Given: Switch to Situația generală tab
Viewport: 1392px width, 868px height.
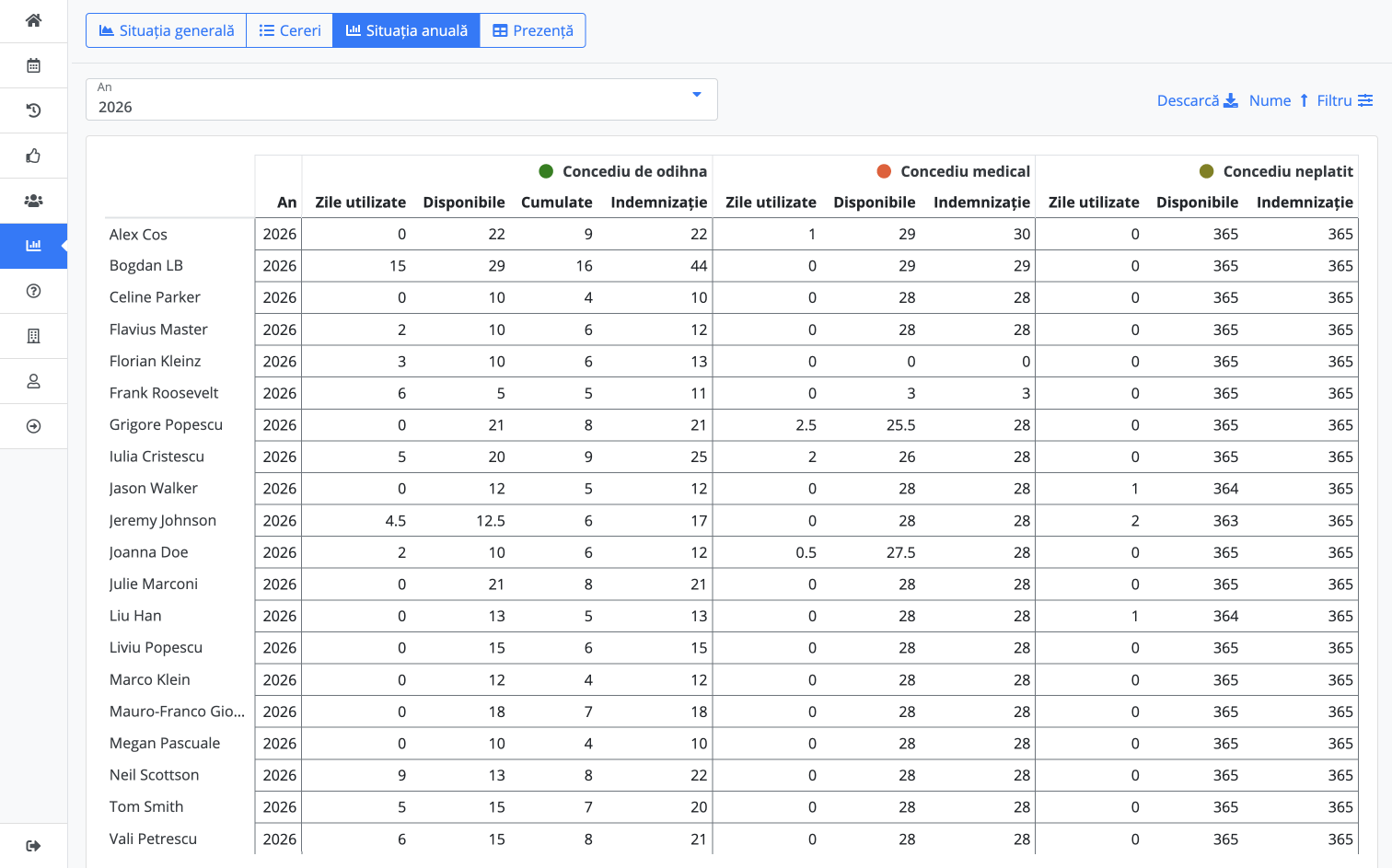Looking at the screenshot, I should pos(167,30).
